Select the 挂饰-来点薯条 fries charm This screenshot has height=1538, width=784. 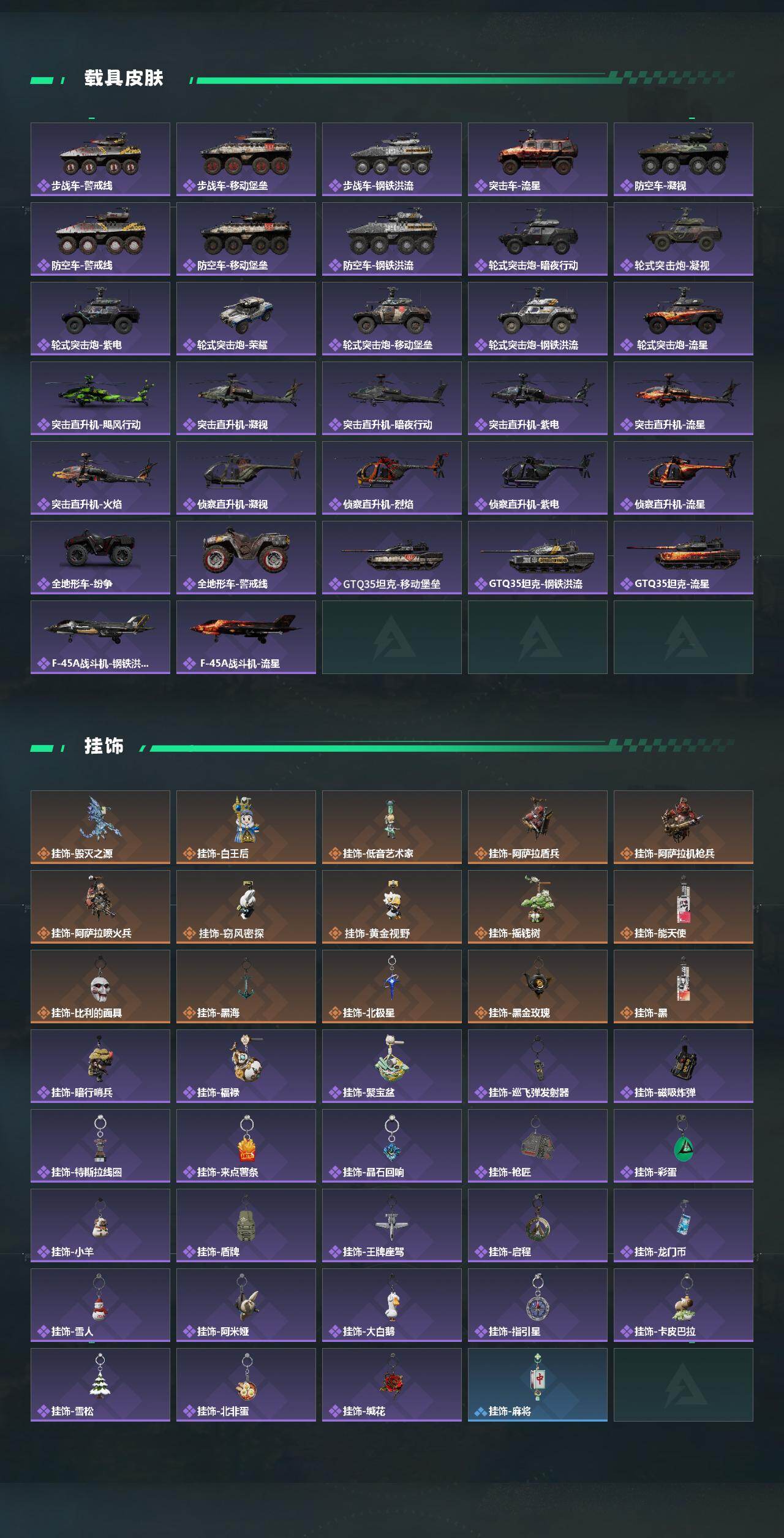[246, 1138]
